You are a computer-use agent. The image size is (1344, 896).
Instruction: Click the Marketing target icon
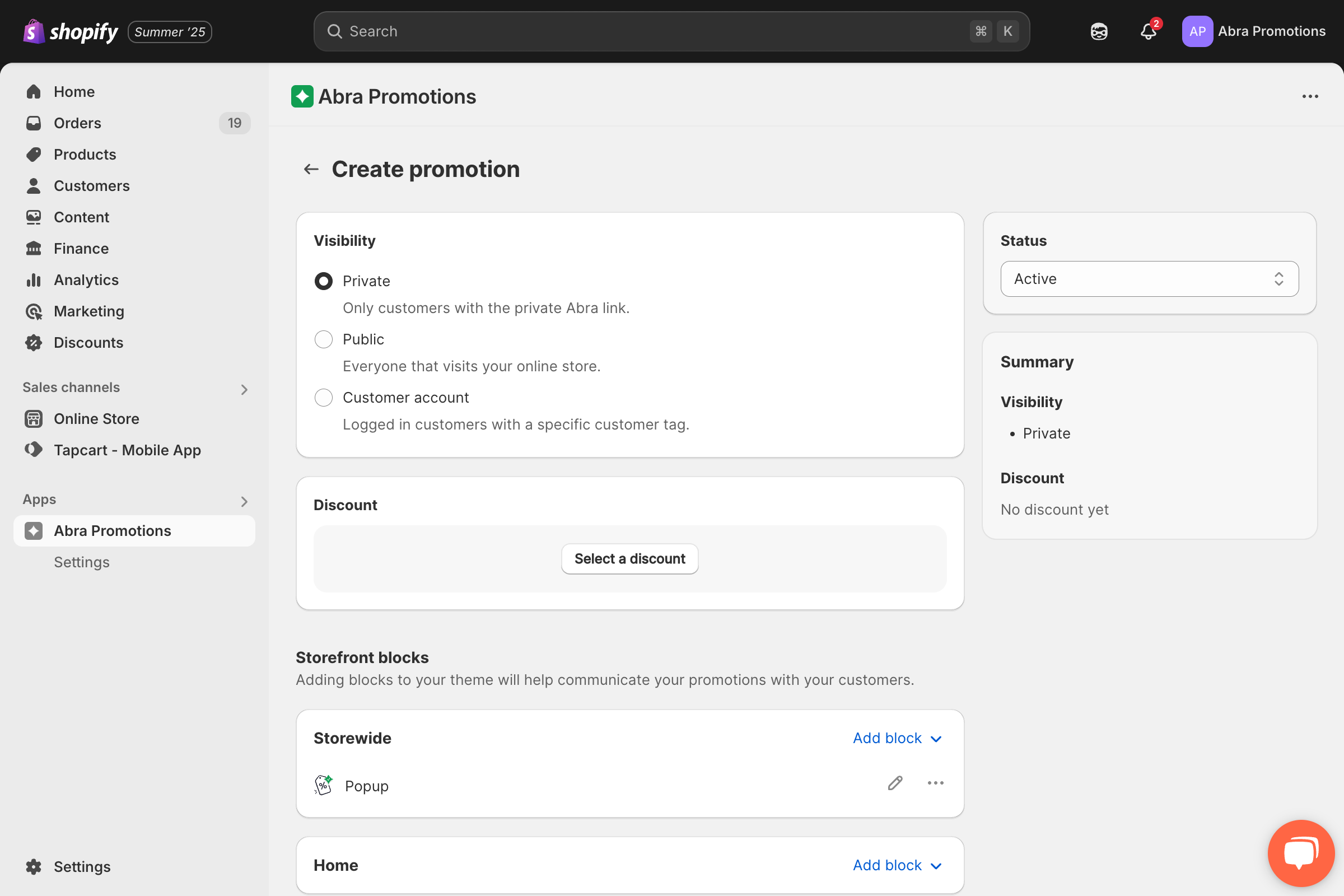34,311
